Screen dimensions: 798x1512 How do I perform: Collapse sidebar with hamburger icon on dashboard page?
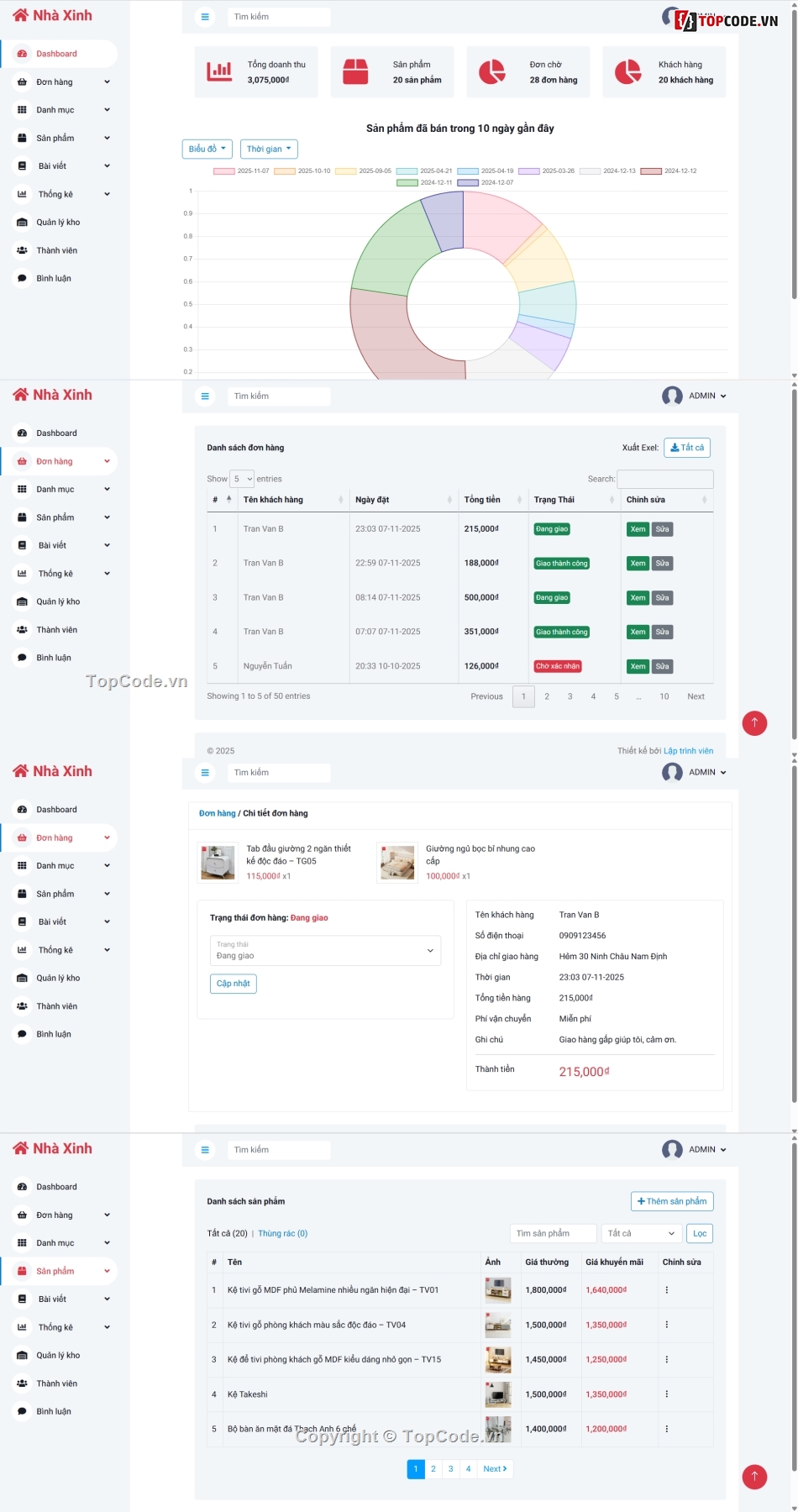205,17
